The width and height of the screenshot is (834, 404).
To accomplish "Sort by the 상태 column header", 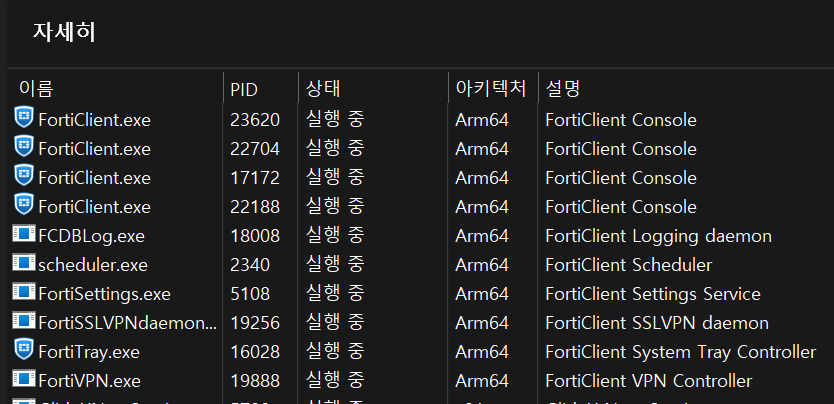I will pyautogui.click(x=323, y=89).
